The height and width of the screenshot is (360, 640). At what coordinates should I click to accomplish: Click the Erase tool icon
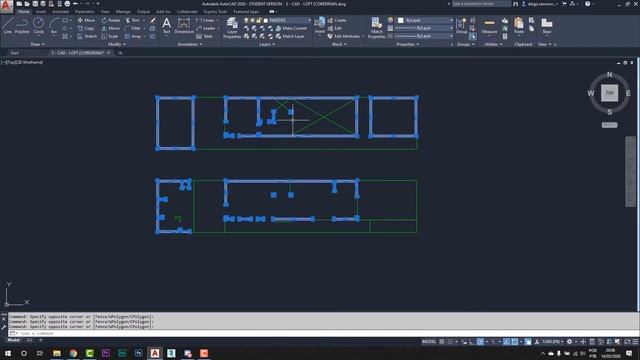pos(153,20)
